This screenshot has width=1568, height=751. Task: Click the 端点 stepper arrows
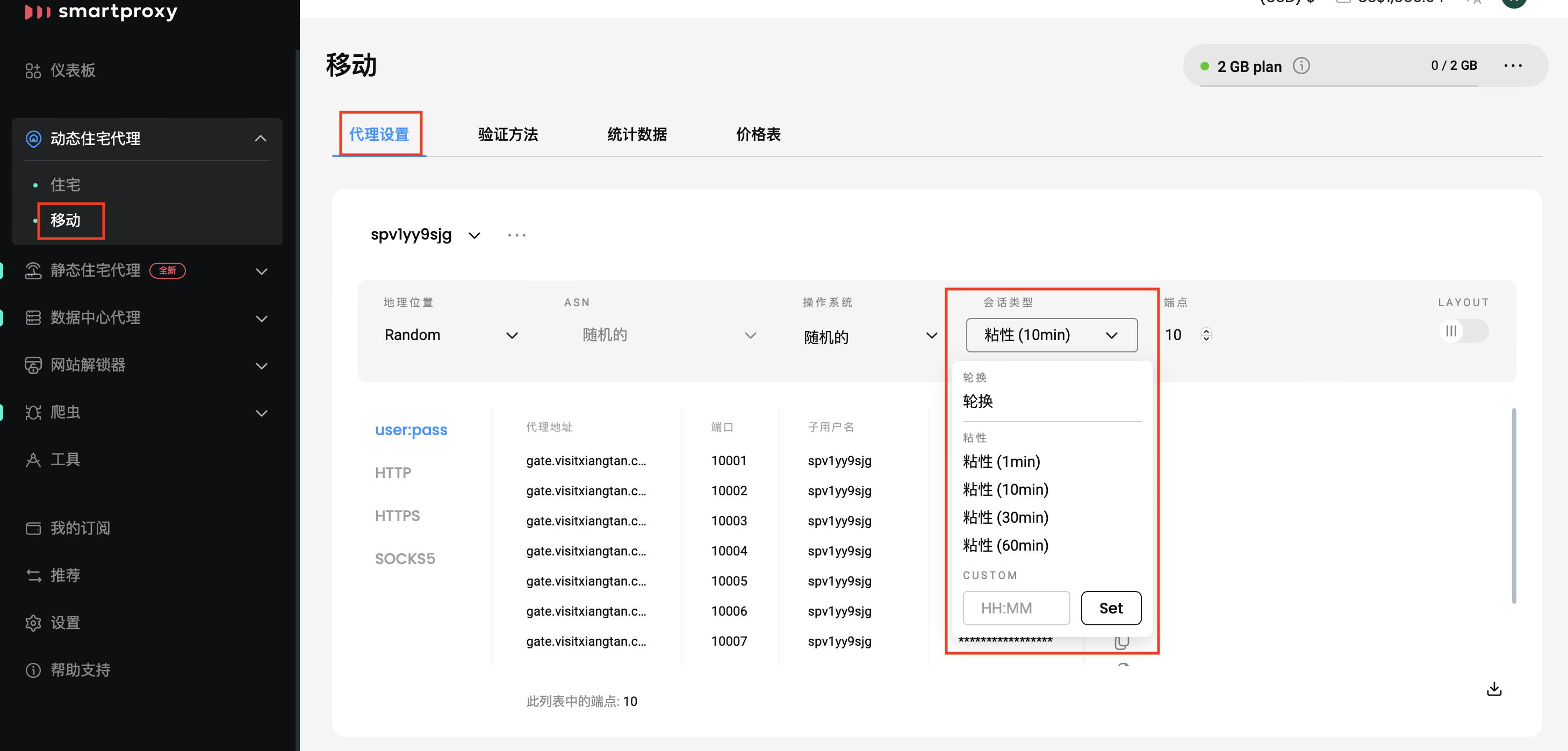[x=1206, y=335]
